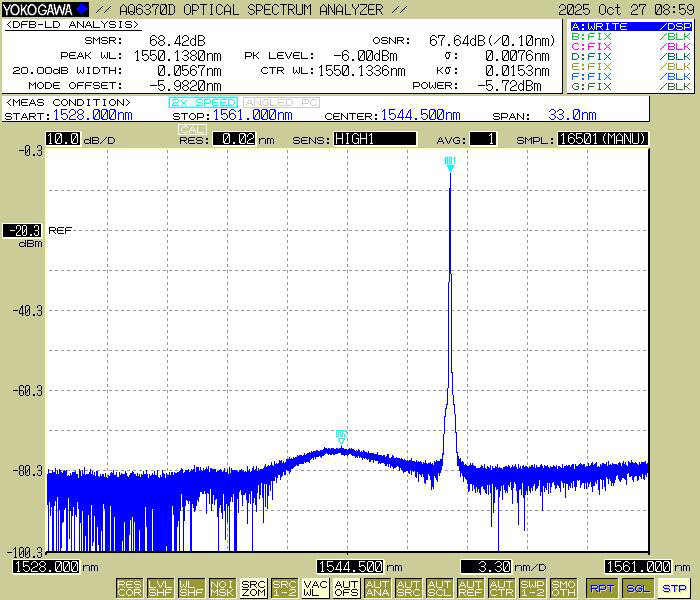Open the SMPL 16501(MANU) sampling field
700x600 pixels.
tap(602, 139)
